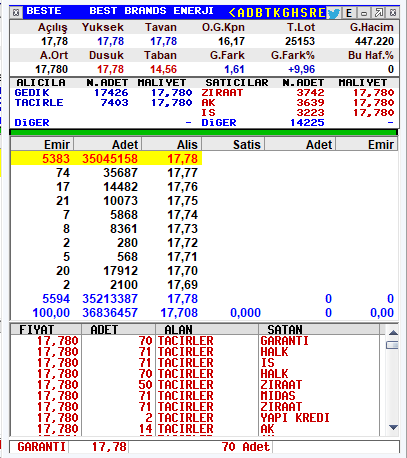The width and height of the screenshot is (407, 458).
Task: Select quantity 35687 in depth table
Action: point(120,173)
